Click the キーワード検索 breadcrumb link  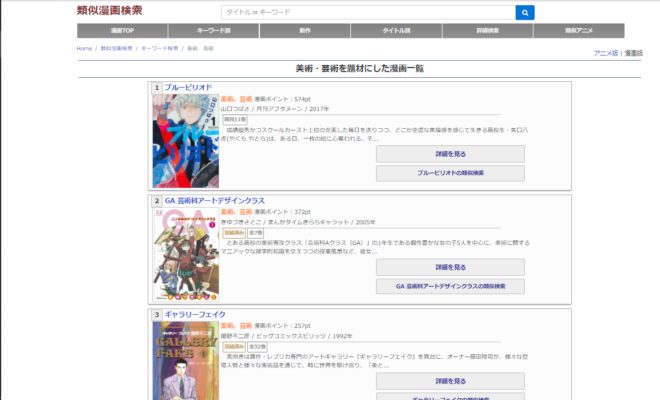click(159, 48)
